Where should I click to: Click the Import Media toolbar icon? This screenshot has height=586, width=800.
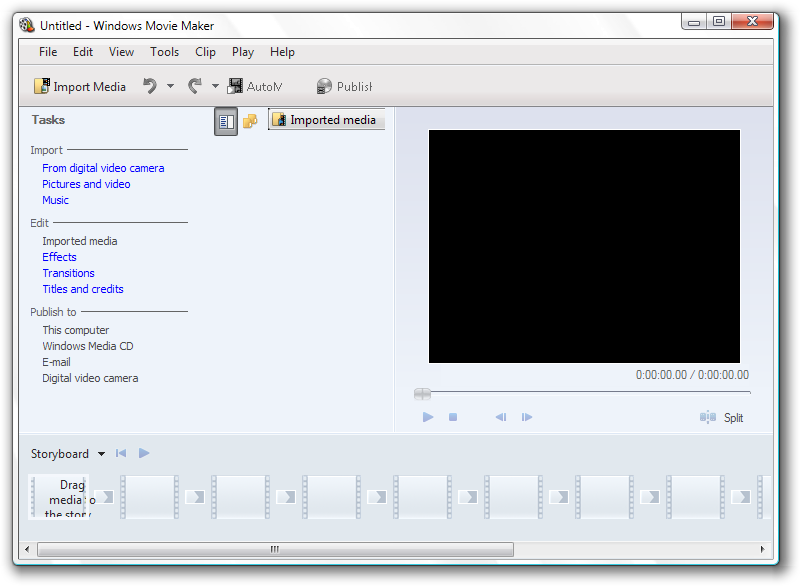coord(42,87)
